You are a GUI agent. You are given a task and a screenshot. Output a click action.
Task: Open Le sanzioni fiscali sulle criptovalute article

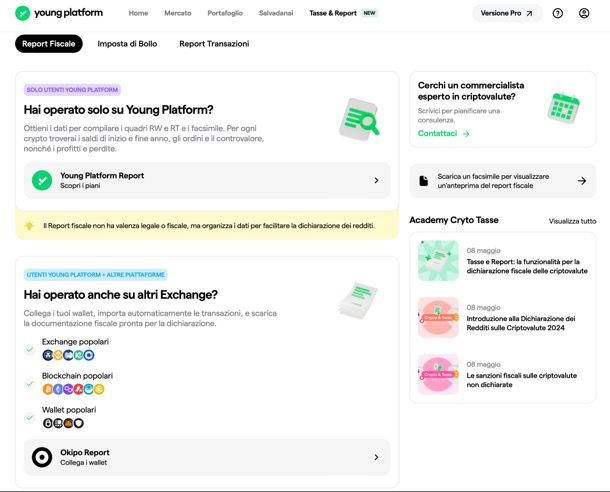click(x=521, y=380)
